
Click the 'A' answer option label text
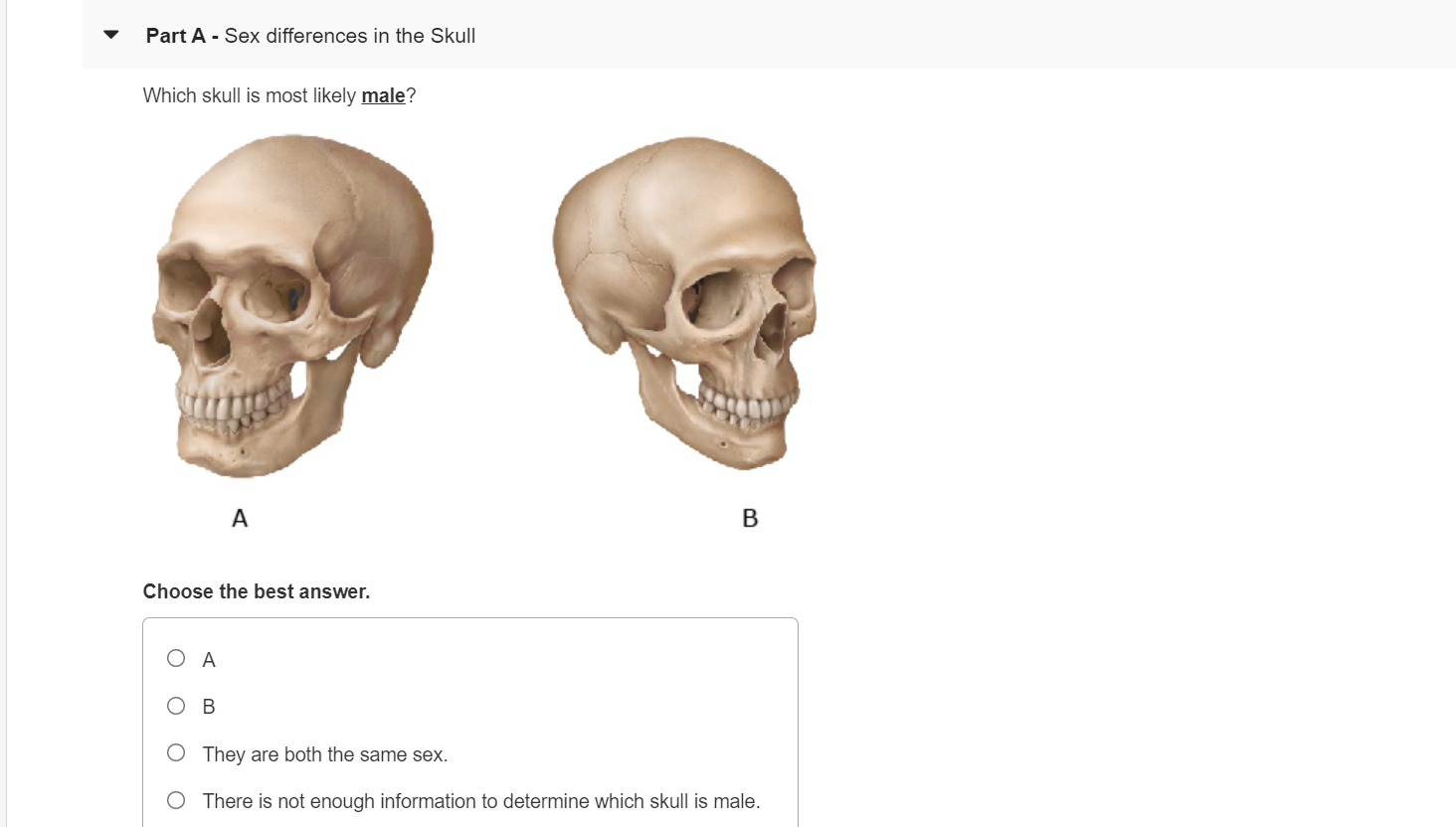(209, 660)
